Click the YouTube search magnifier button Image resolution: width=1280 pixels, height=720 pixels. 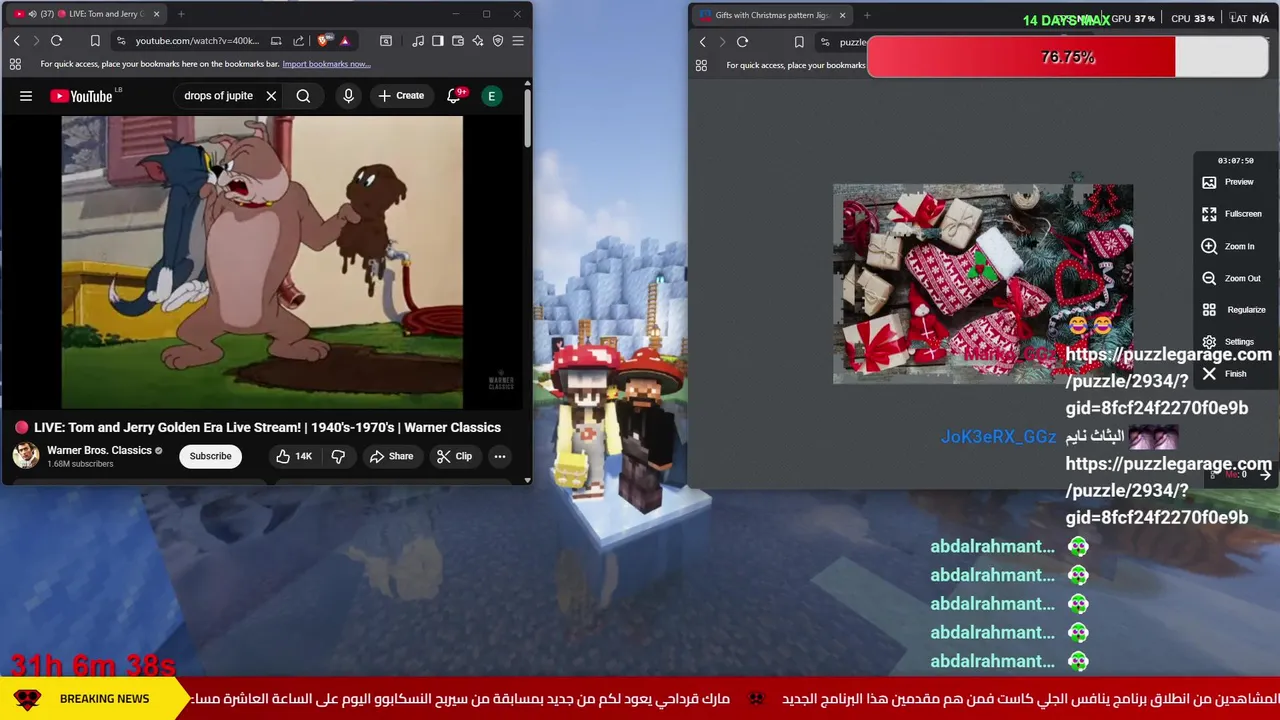(303, 96)
